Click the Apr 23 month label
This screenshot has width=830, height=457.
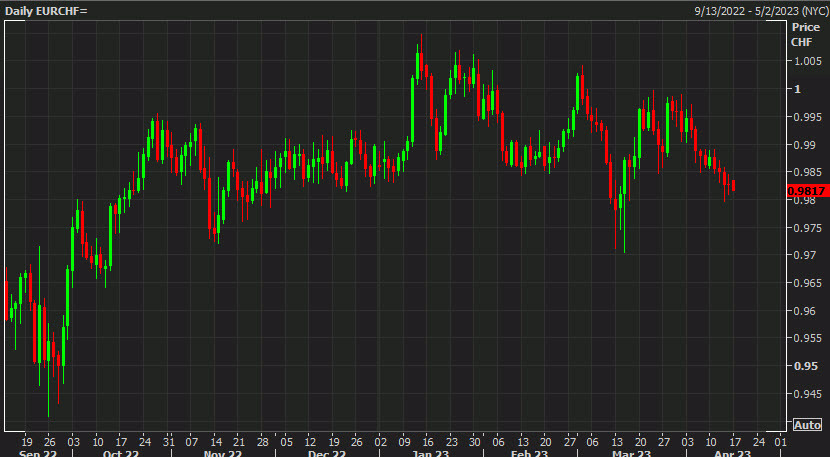[733, 453]
